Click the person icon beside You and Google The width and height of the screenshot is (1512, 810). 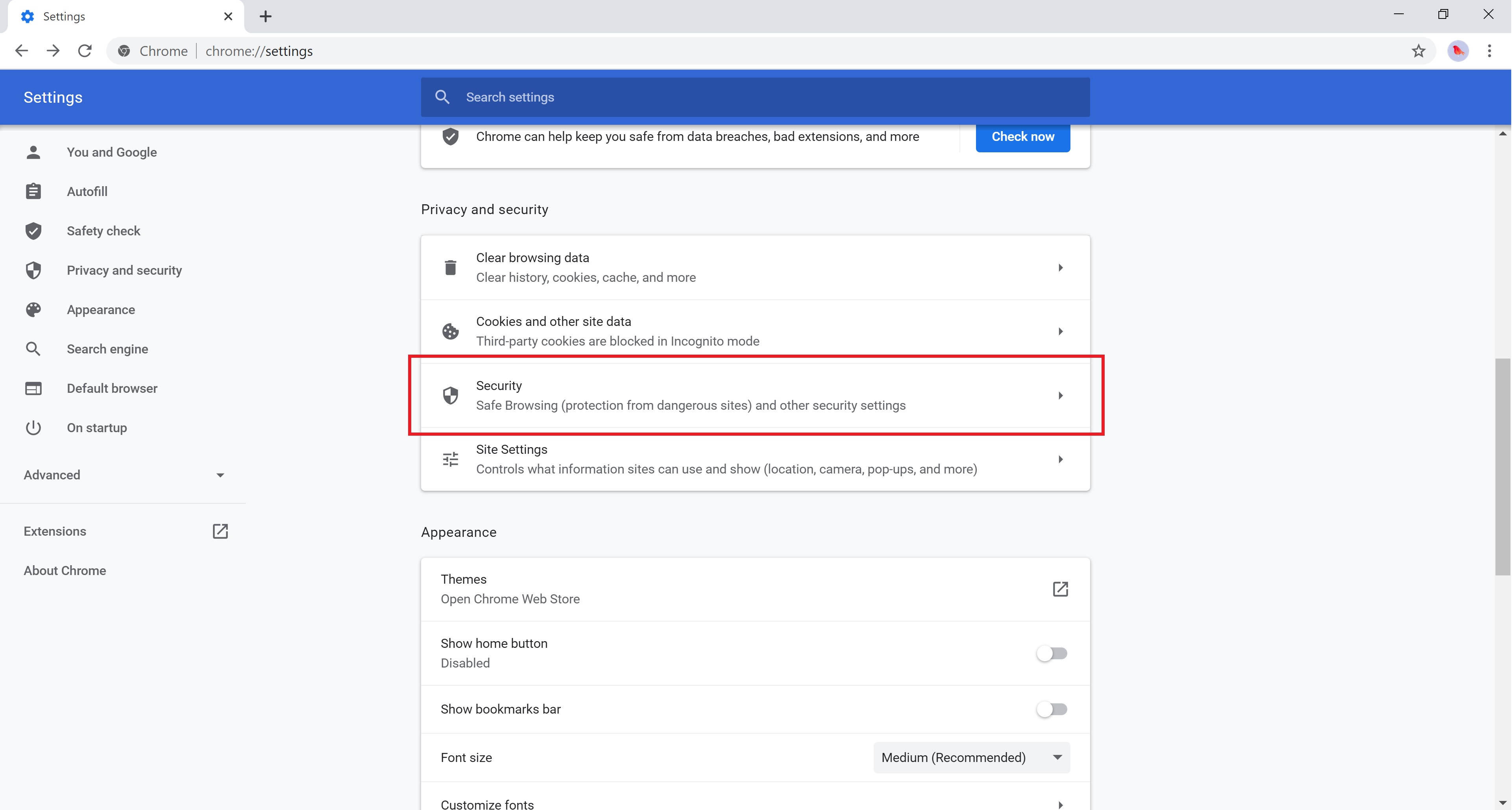click(x=33, y=152)
